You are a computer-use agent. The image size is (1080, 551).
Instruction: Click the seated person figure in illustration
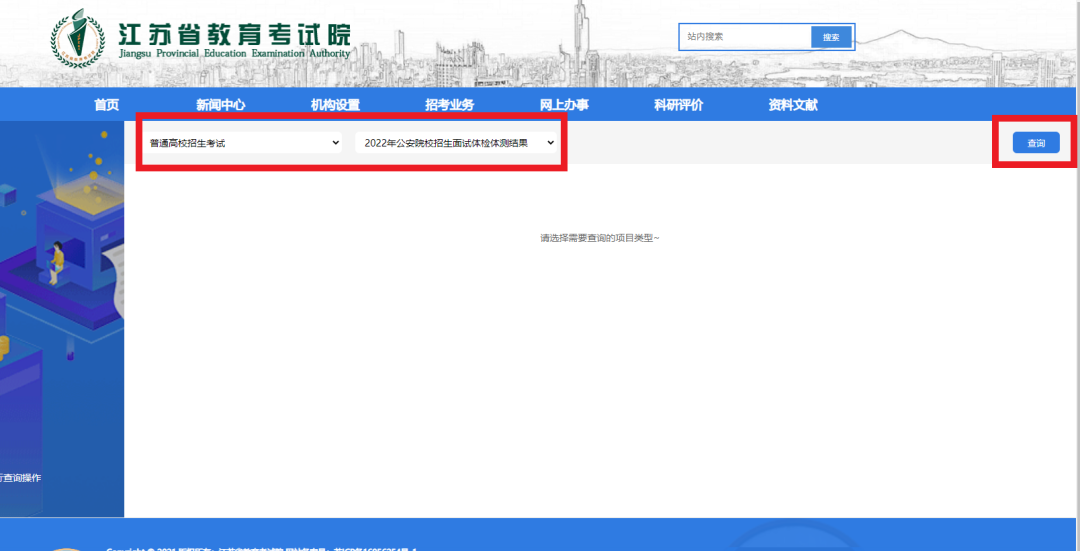coord(57,260)
